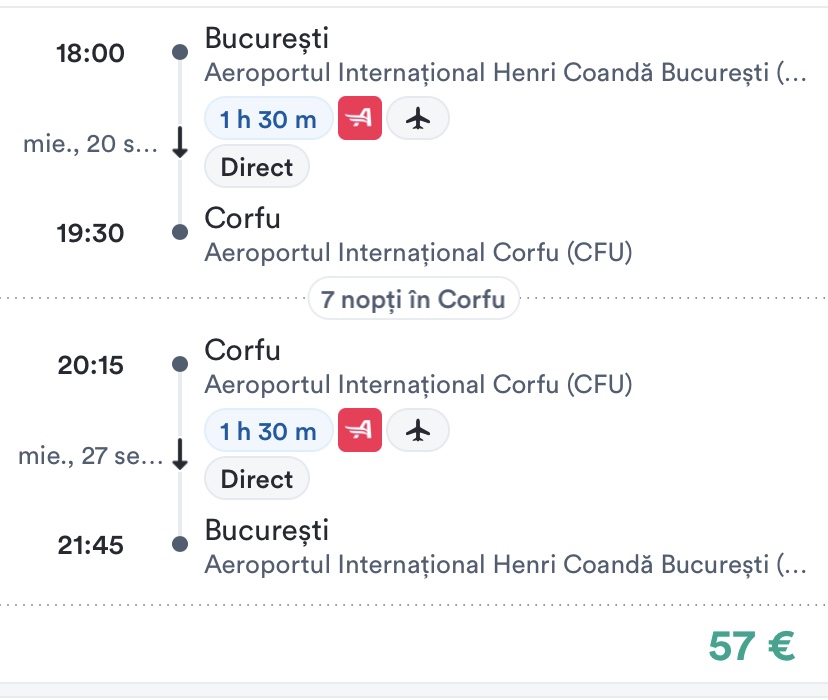Click the 57 € price
This screenshot has width=828, height=700.
coord(751,646)
